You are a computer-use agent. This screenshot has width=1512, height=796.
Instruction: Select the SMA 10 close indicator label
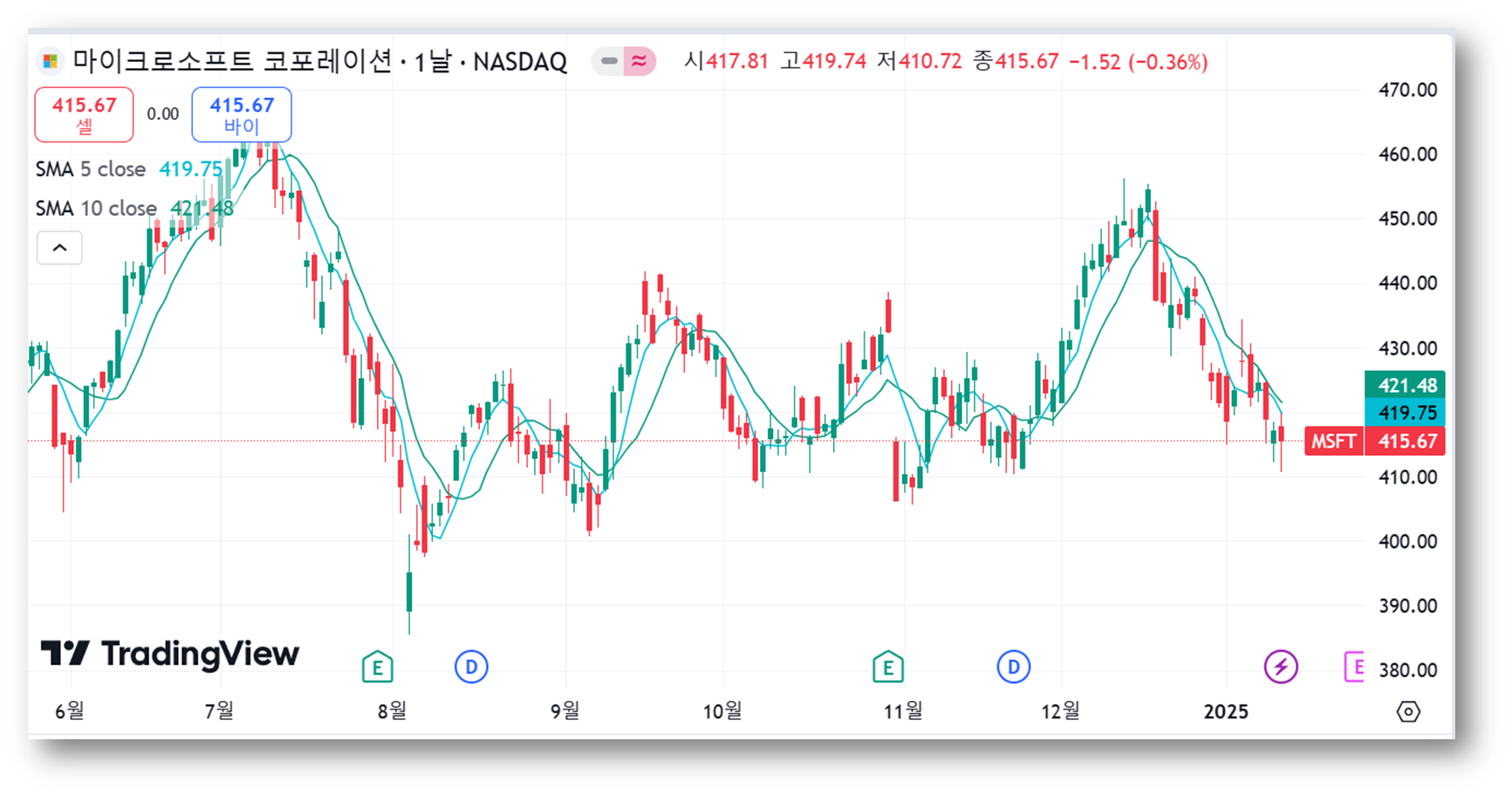[x=96, y=209]
